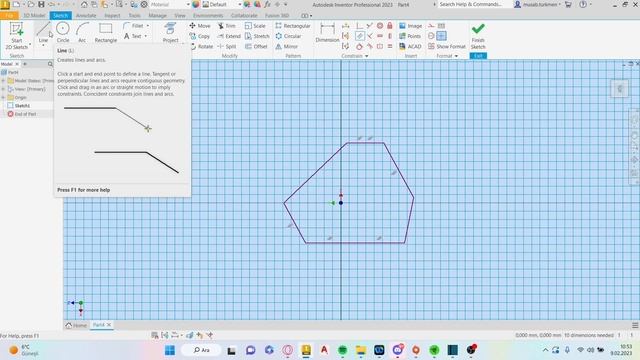This screenshot has width=640, height=360.
Task: Switch to the View tab
Action: coord(180,16)
